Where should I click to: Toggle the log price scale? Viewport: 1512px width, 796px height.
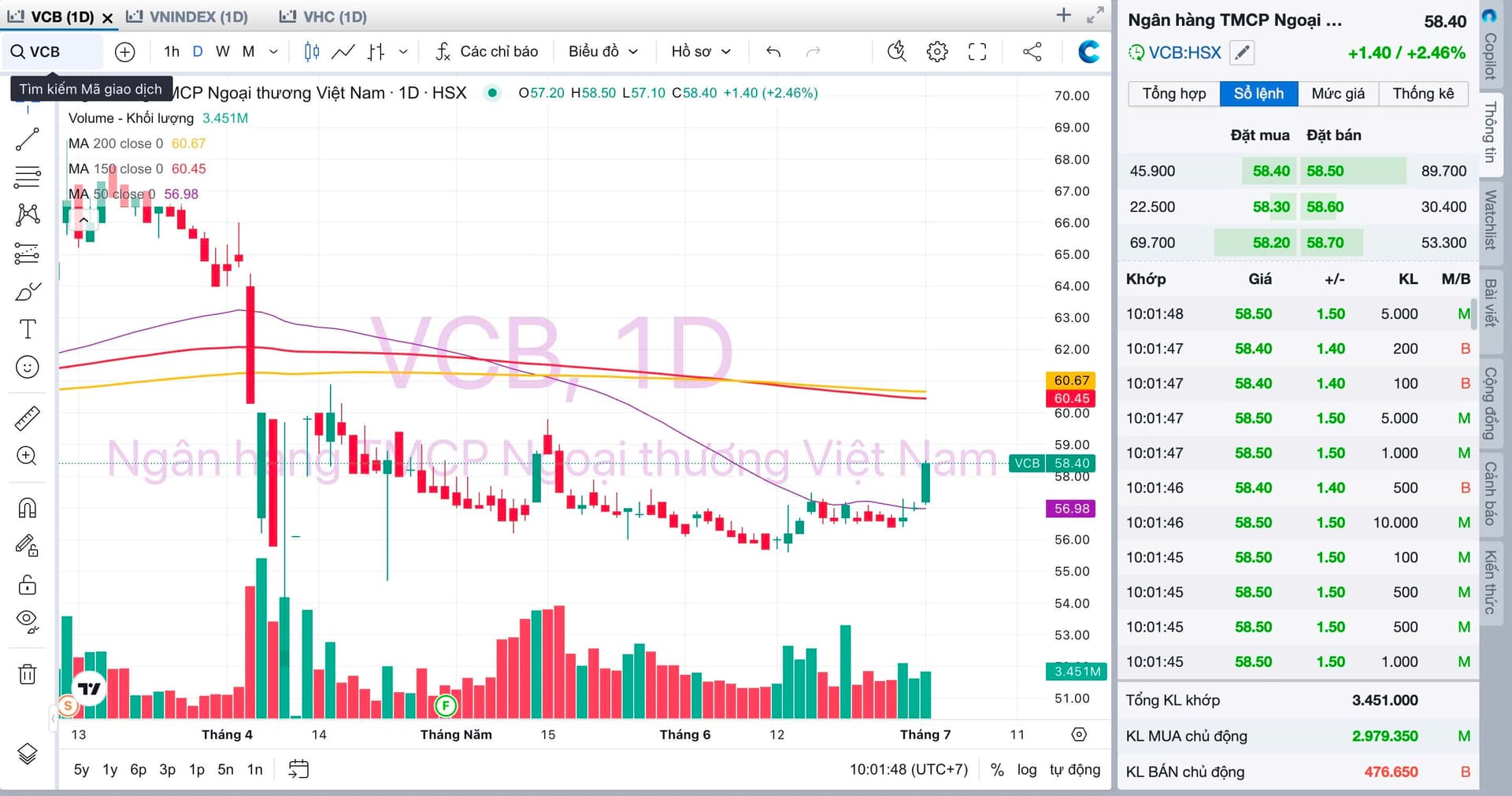[1027, 769]
